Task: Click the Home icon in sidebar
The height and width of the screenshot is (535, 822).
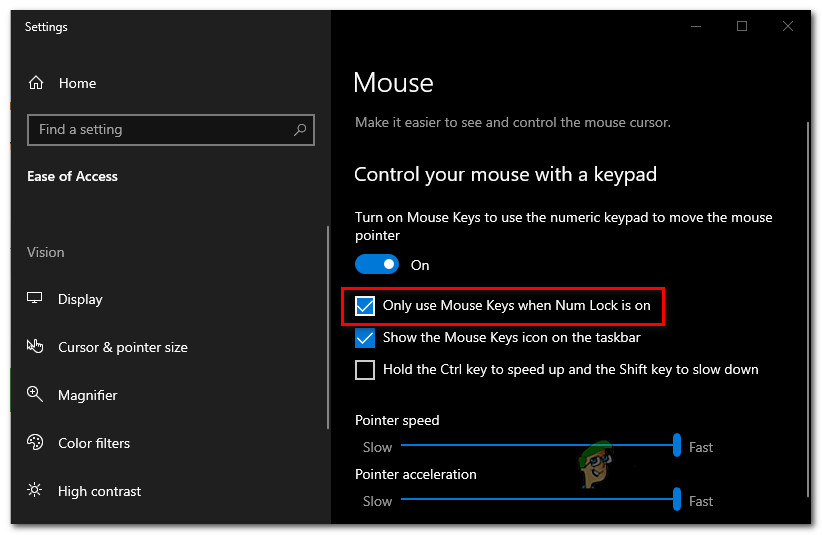Action: tap(36, 83)
